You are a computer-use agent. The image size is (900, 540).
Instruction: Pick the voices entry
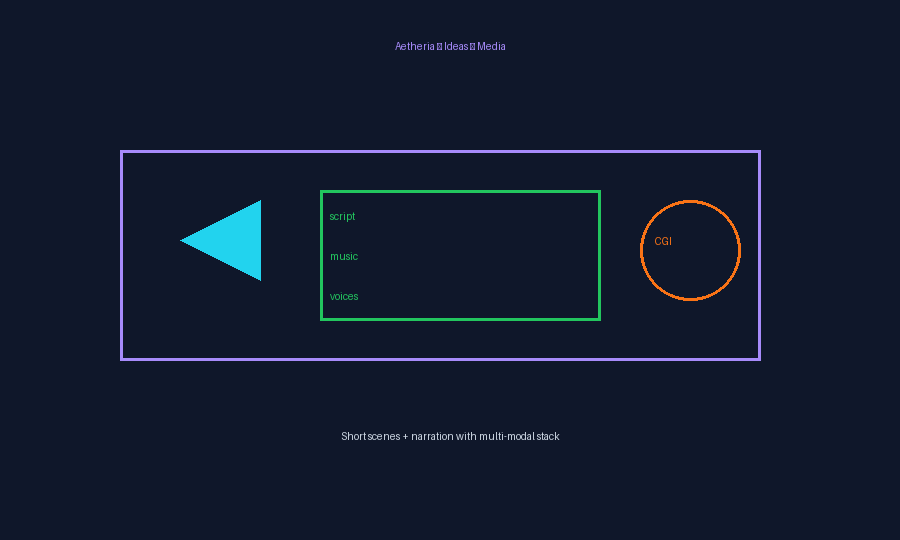pyautogui.click(x=344, y=297)
